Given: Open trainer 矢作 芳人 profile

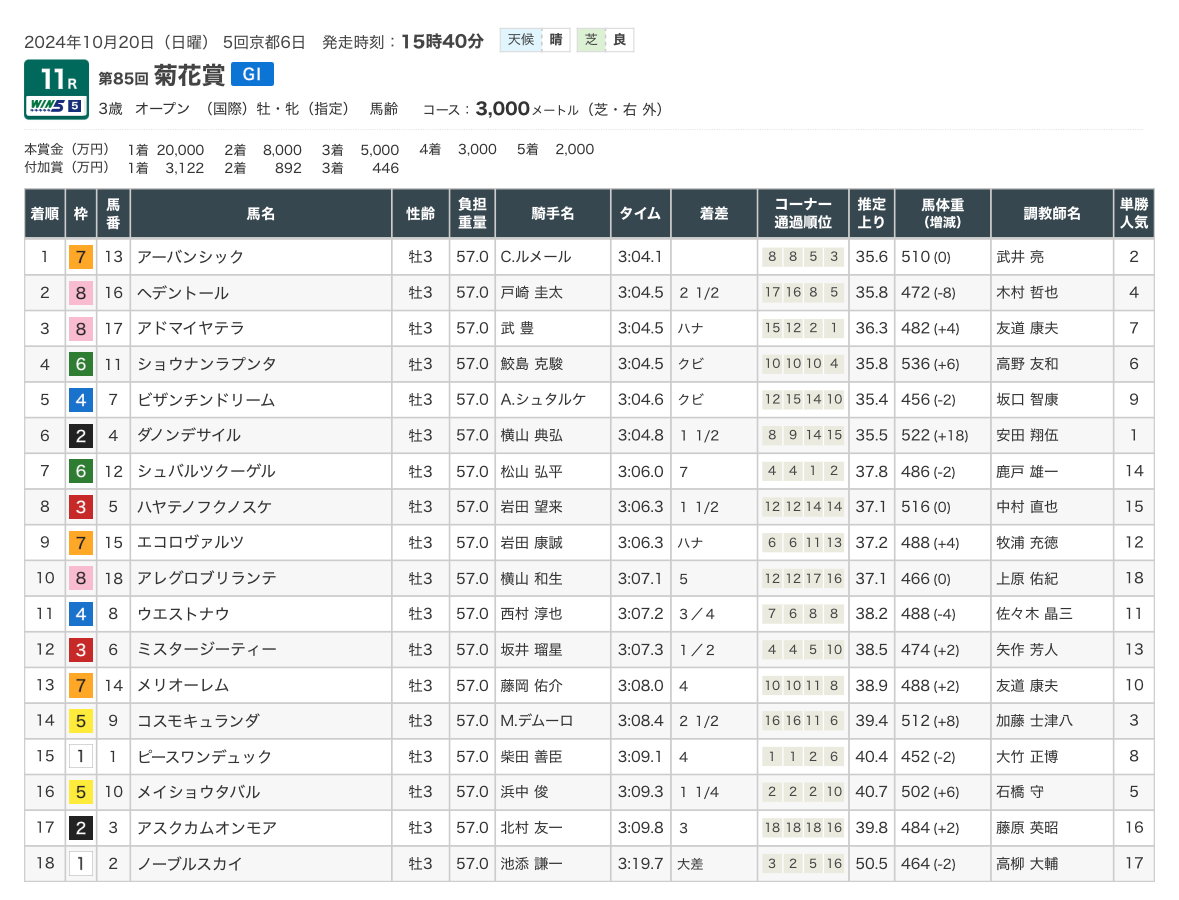Looking at the screenshot, I should [1027, 649].
